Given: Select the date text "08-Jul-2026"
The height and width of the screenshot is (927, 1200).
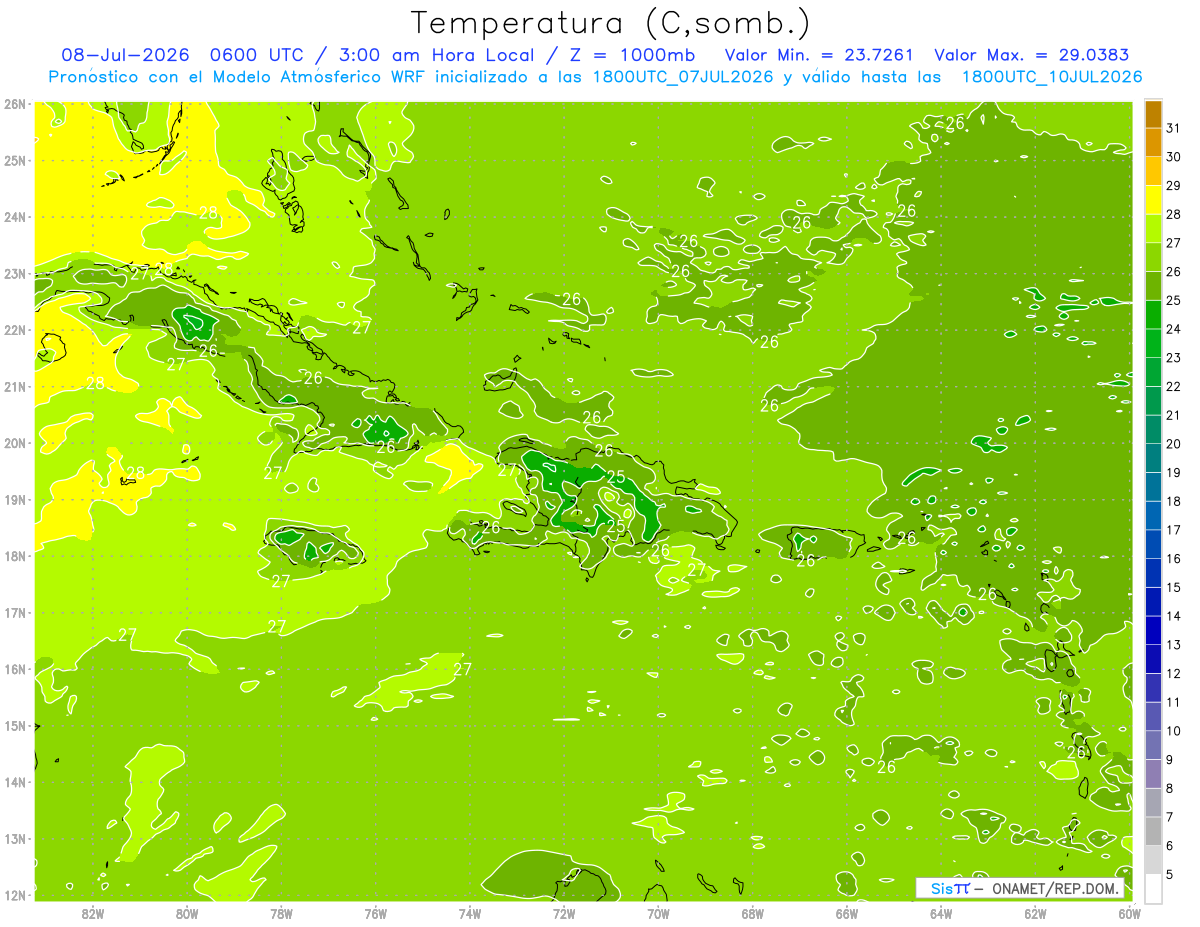Looking at the screenshot, I should coord(126,55).
